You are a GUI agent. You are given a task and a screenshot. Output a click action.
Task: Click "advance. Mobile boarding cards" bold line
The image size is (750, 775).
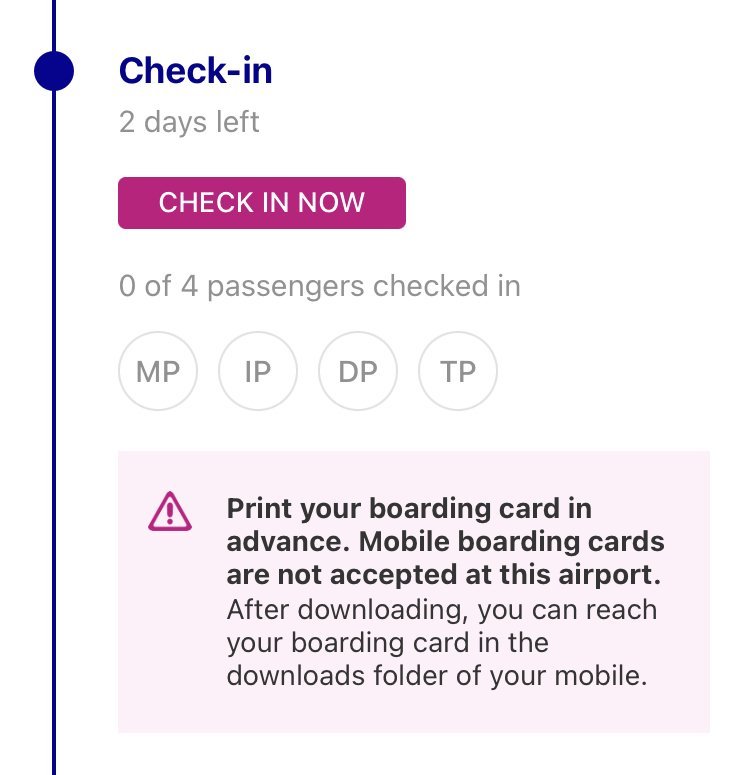[445, 542]
